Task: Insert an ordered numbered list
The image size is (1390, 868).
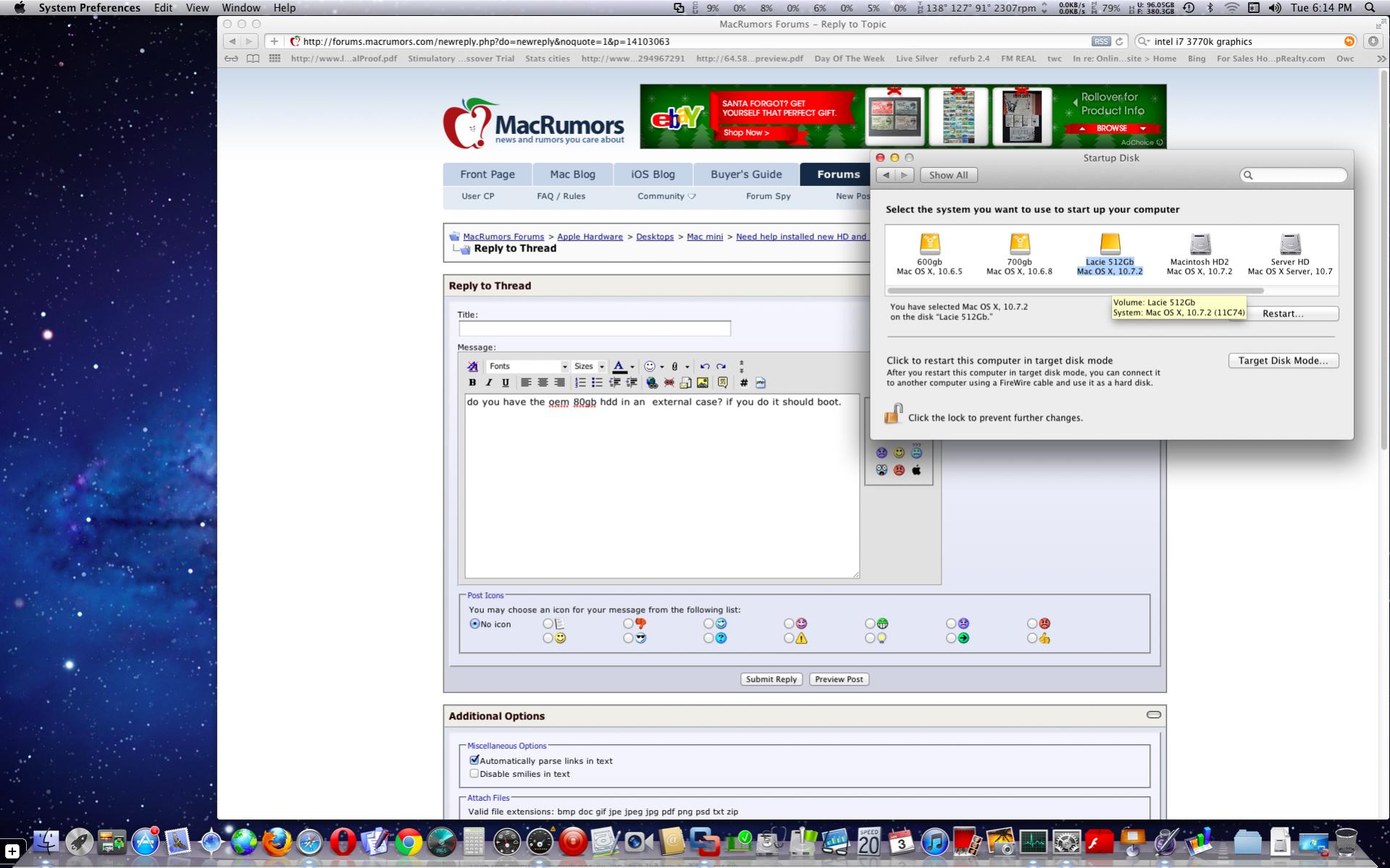Action: (580, 382)
